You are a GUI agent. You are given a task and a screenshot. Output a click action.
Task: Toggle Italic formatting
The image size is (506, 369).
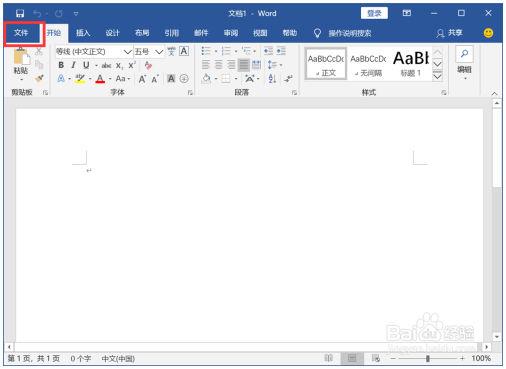(x=73, y=65)
